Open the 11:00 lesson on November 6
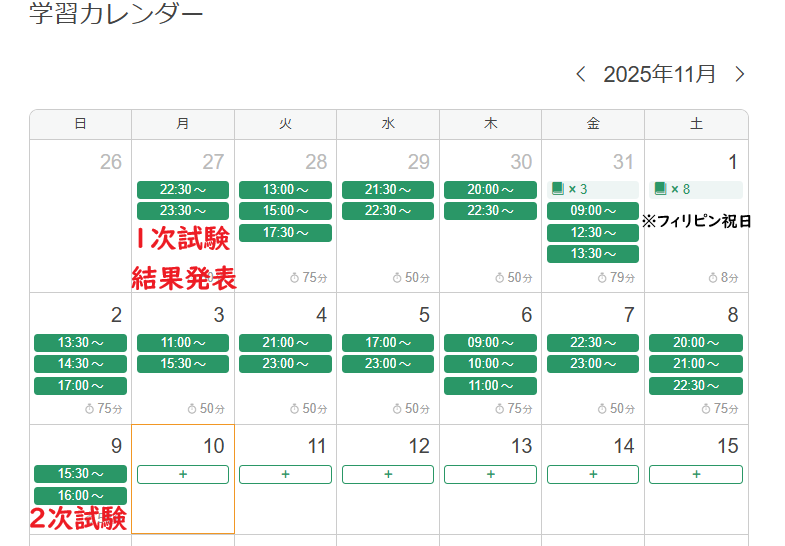The image size is (785, 546). [x=490, y=386]
